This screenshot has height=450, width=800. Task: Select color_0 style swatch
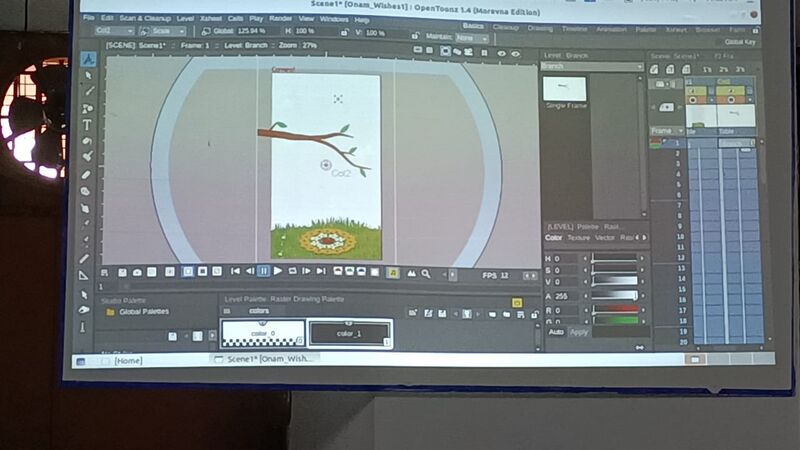261,333
